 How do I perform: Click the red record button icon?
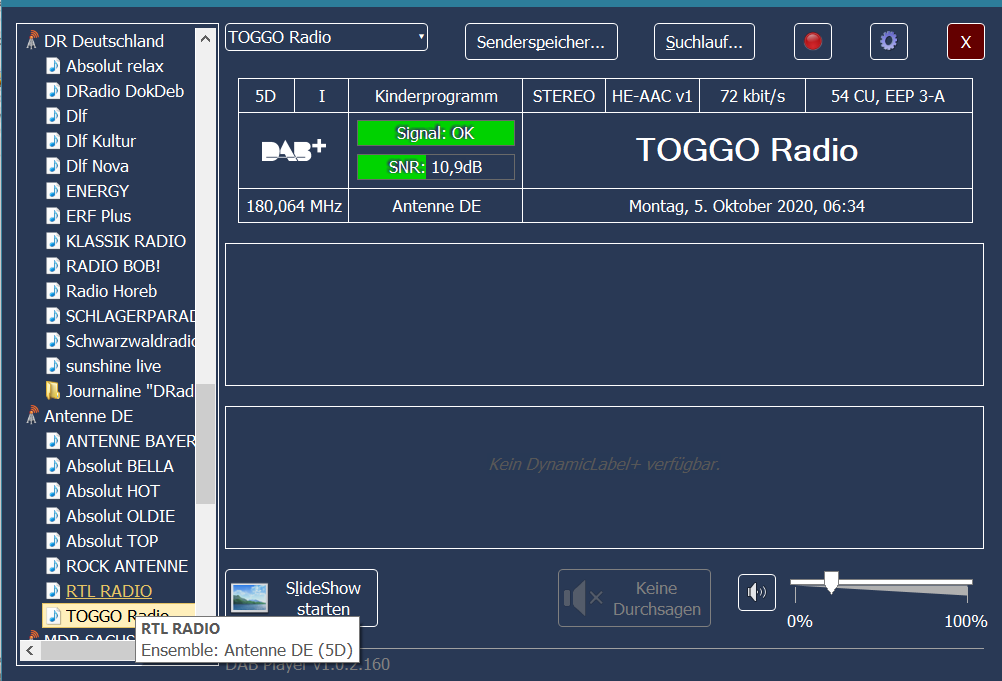coord(813,42)
